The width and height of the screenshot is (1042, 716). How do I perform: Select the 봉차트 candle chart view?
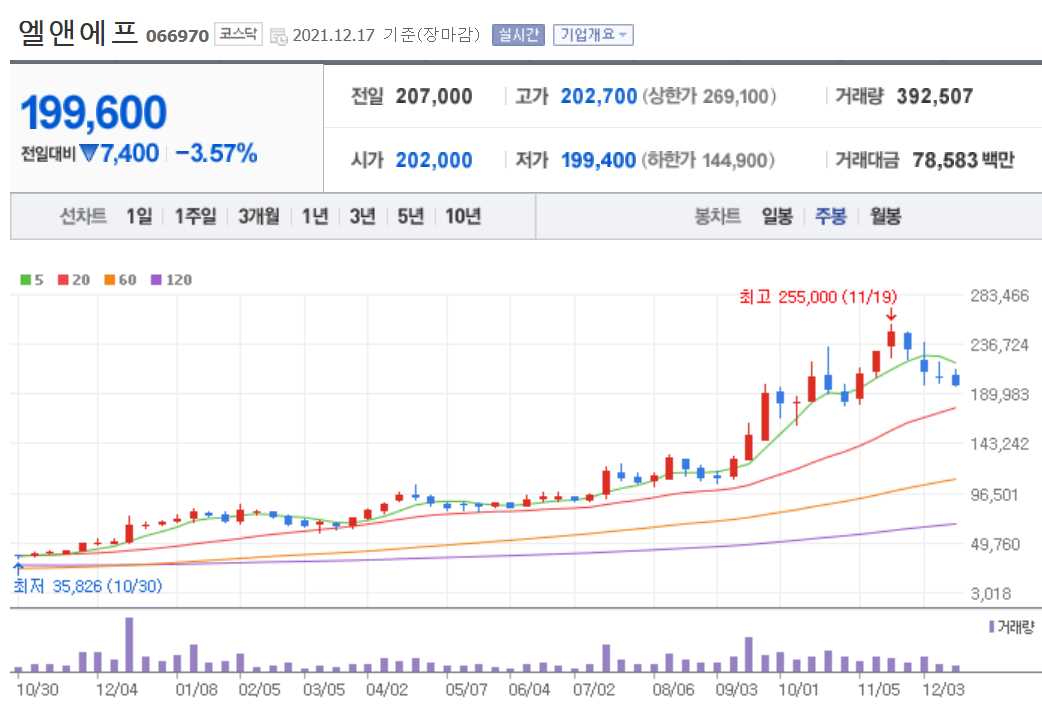(x=718, y=216)
